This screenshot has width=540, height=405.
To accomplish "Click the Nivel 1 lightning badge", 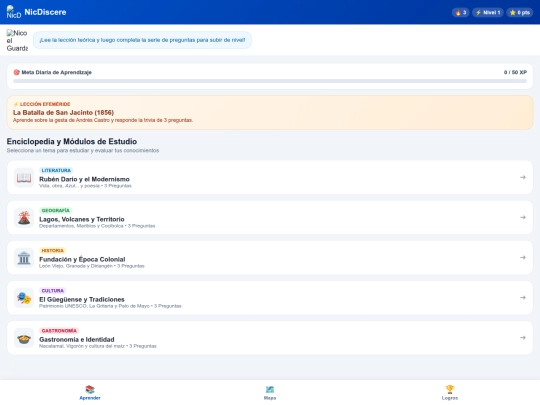I will 488,13.
